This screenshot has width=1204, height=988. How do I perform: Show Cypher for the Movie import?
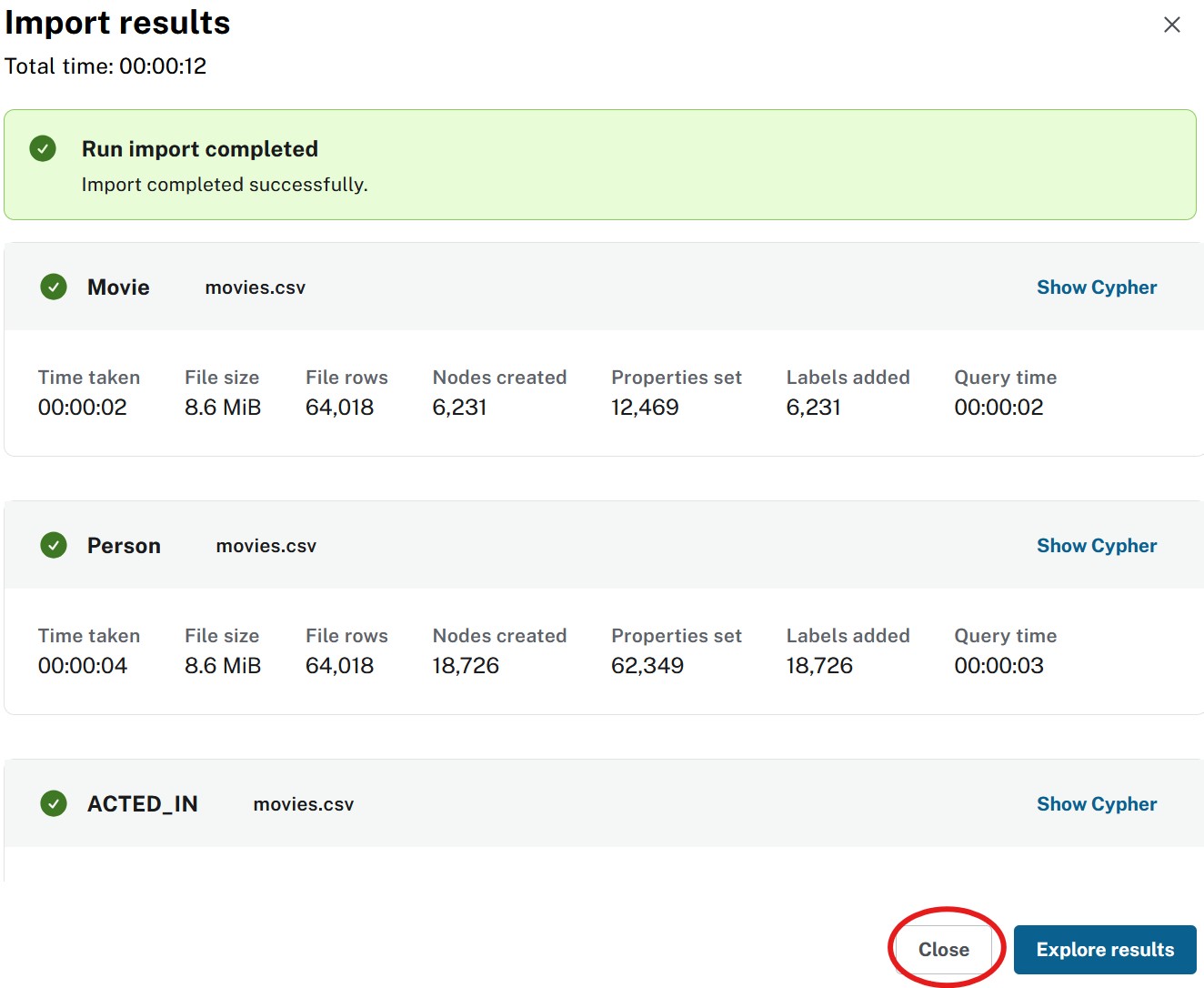pos(1096,287)
